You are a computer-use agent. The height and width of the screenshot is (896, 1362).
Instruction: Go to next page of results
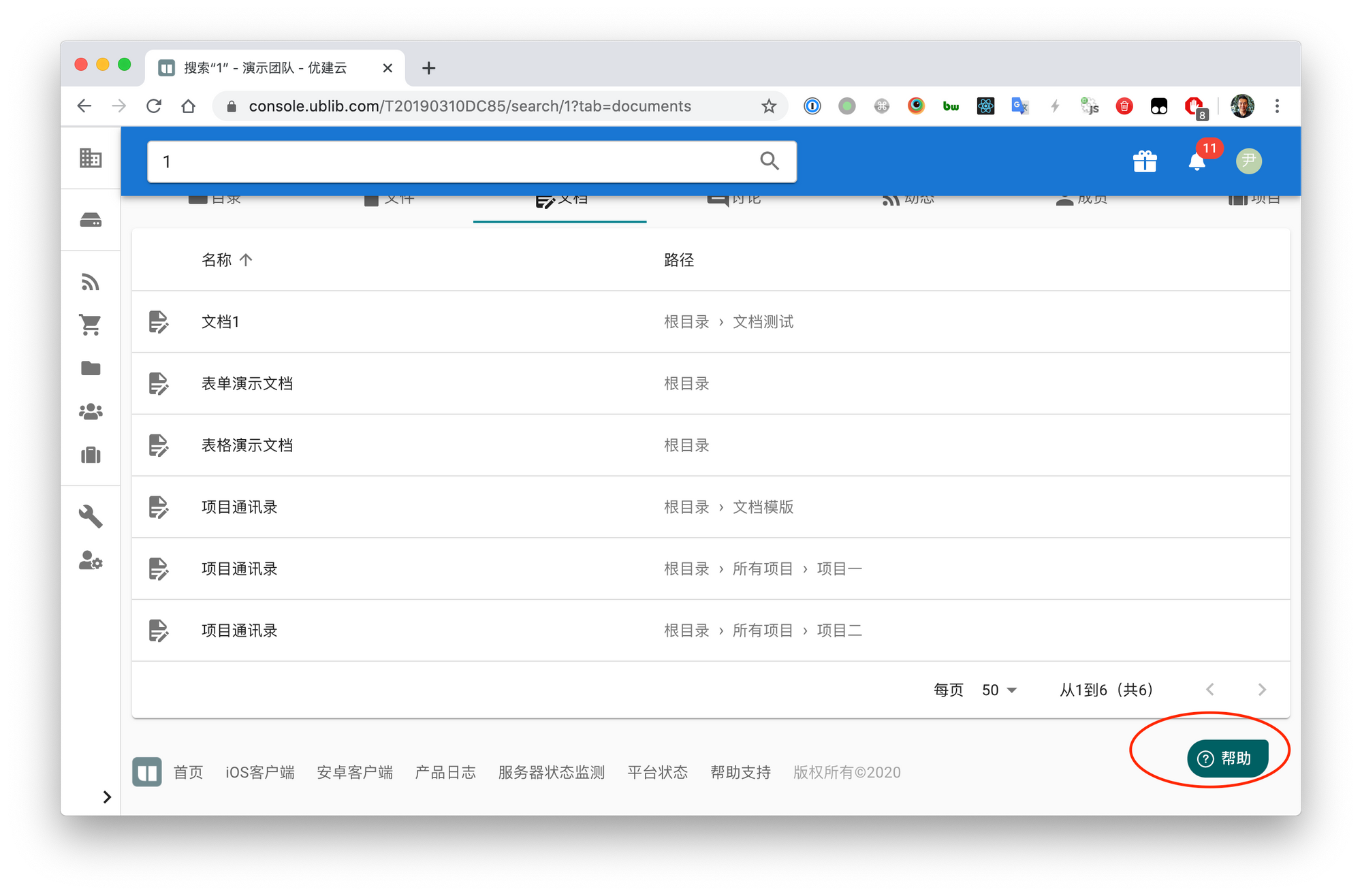pos(1261,690)
